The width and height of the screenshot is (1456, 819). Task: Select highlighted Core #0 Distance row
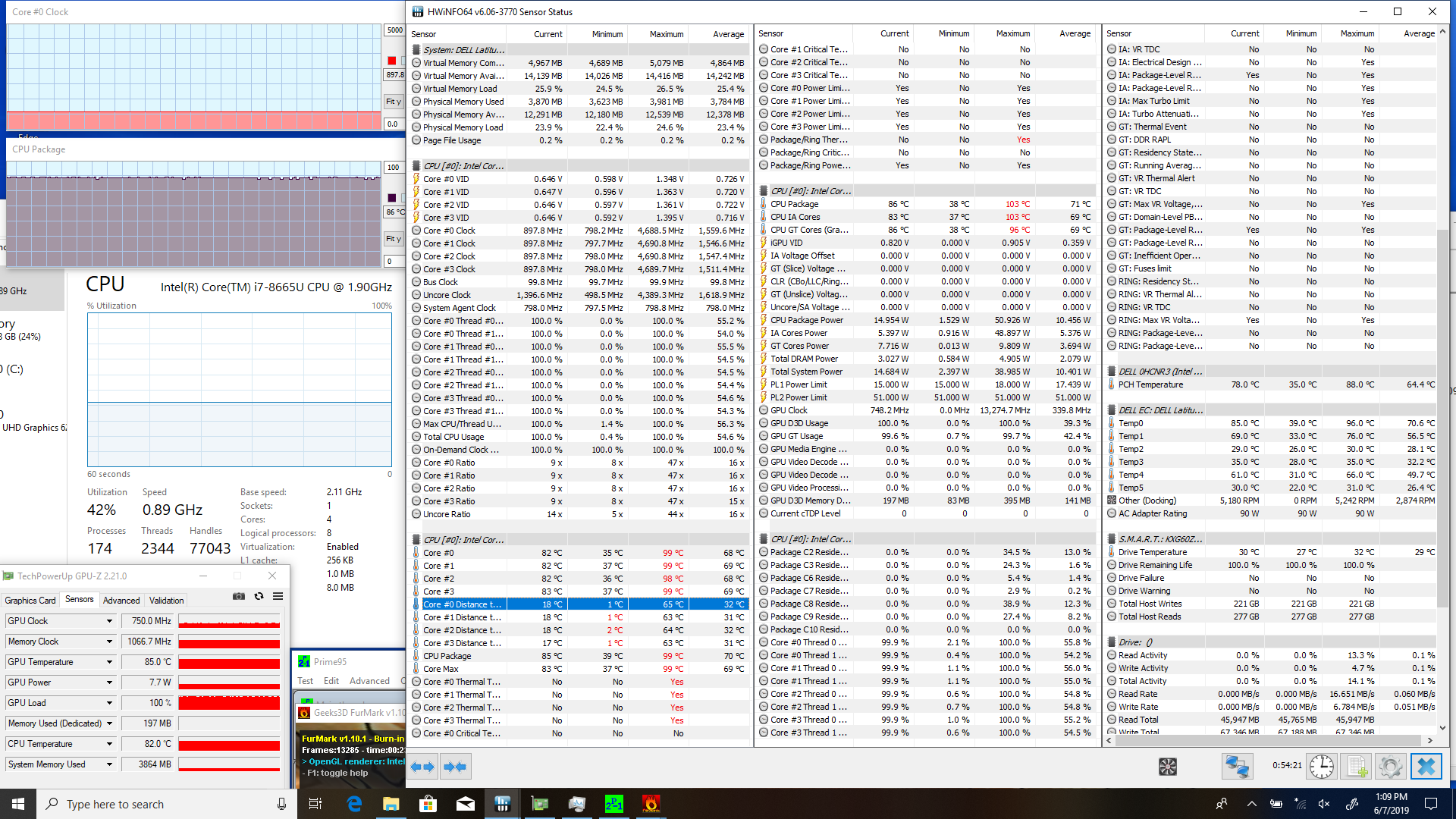point(580,604)
